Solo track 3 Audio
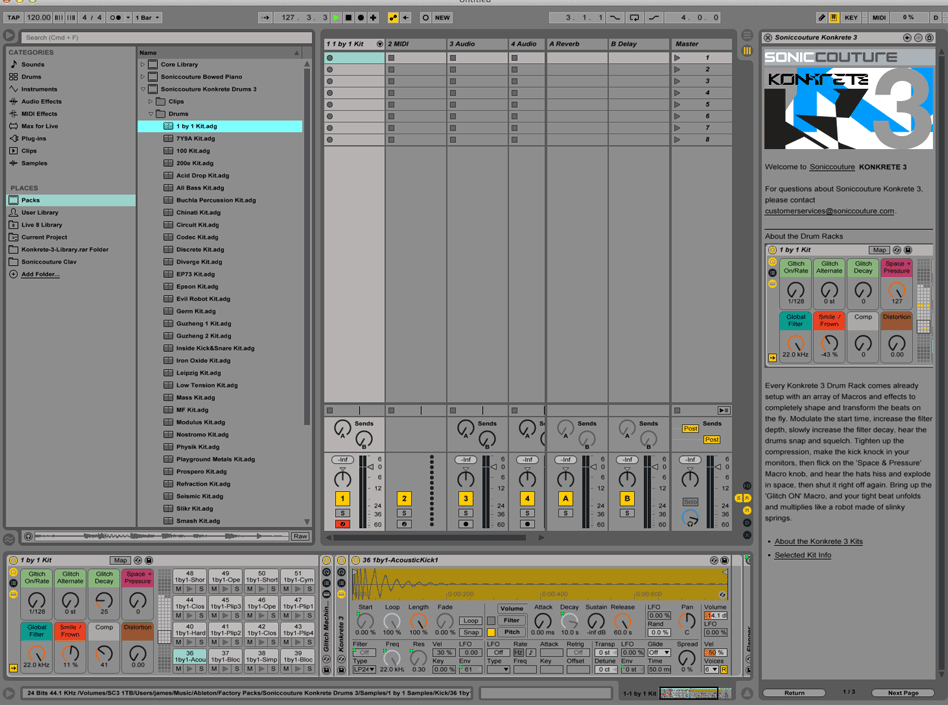The width and height of the screenshot is (948, 705). pyautogui.click(x=466, y=513)
